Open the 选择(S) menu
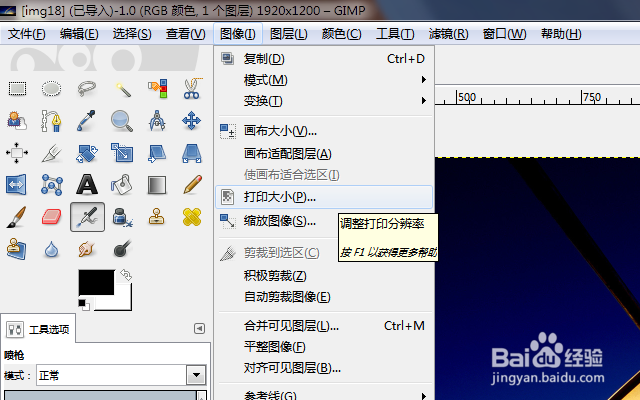 click(132, 34)
